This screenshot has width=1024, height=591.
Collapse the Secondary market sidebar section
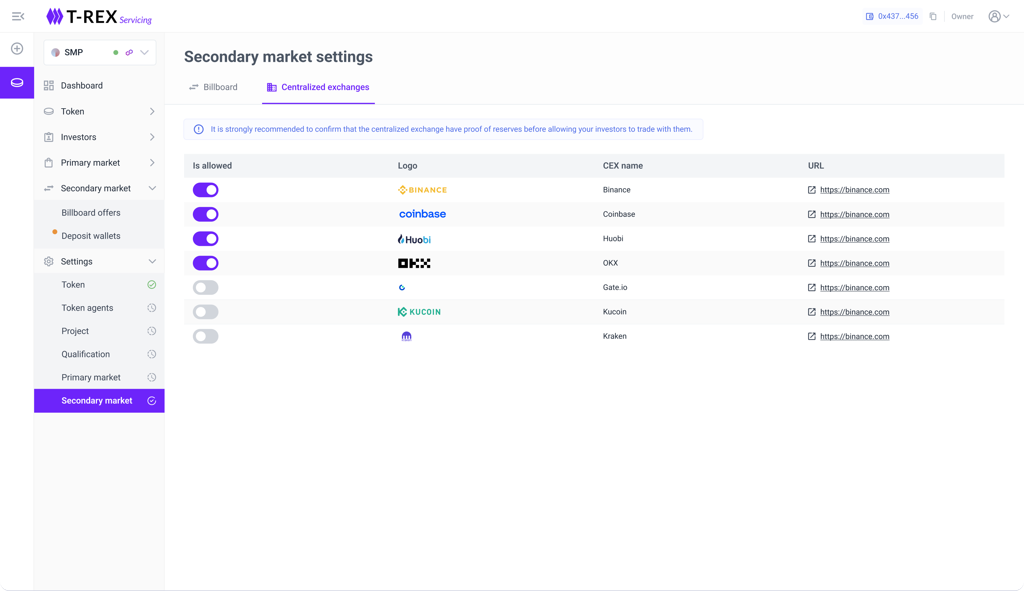point(152,188)
